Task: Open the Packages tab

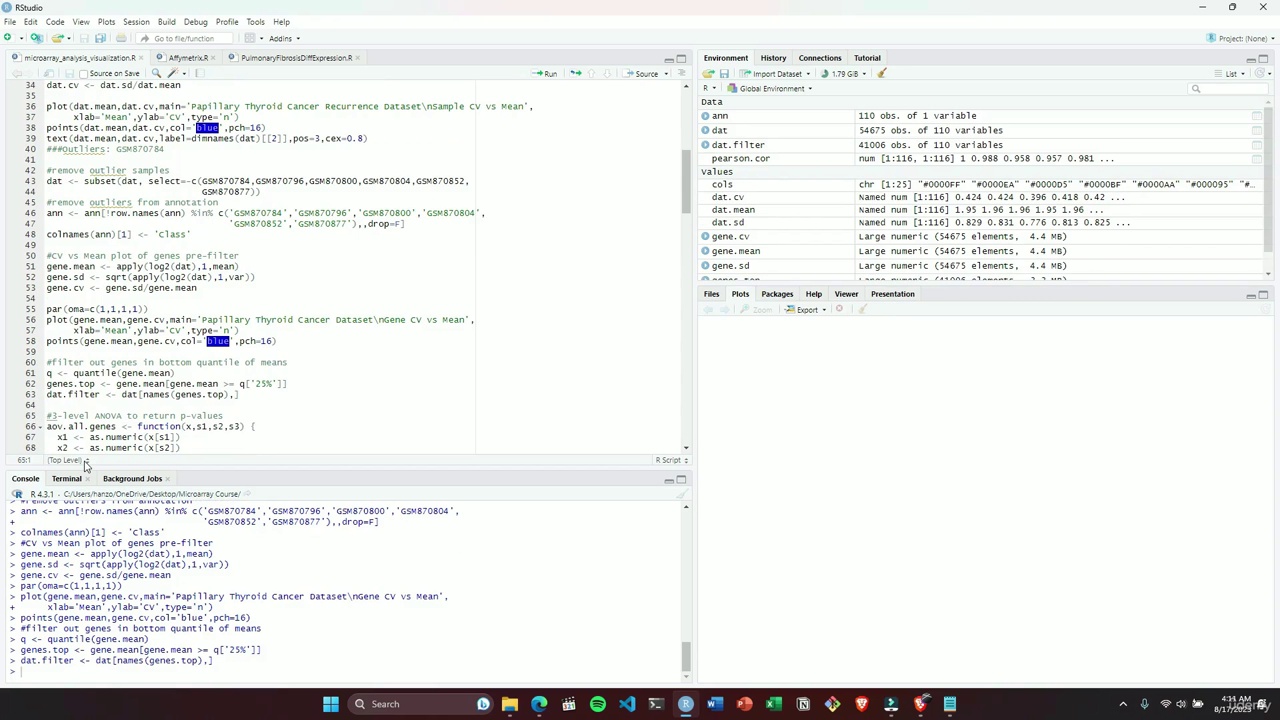Action: point(777,294)
